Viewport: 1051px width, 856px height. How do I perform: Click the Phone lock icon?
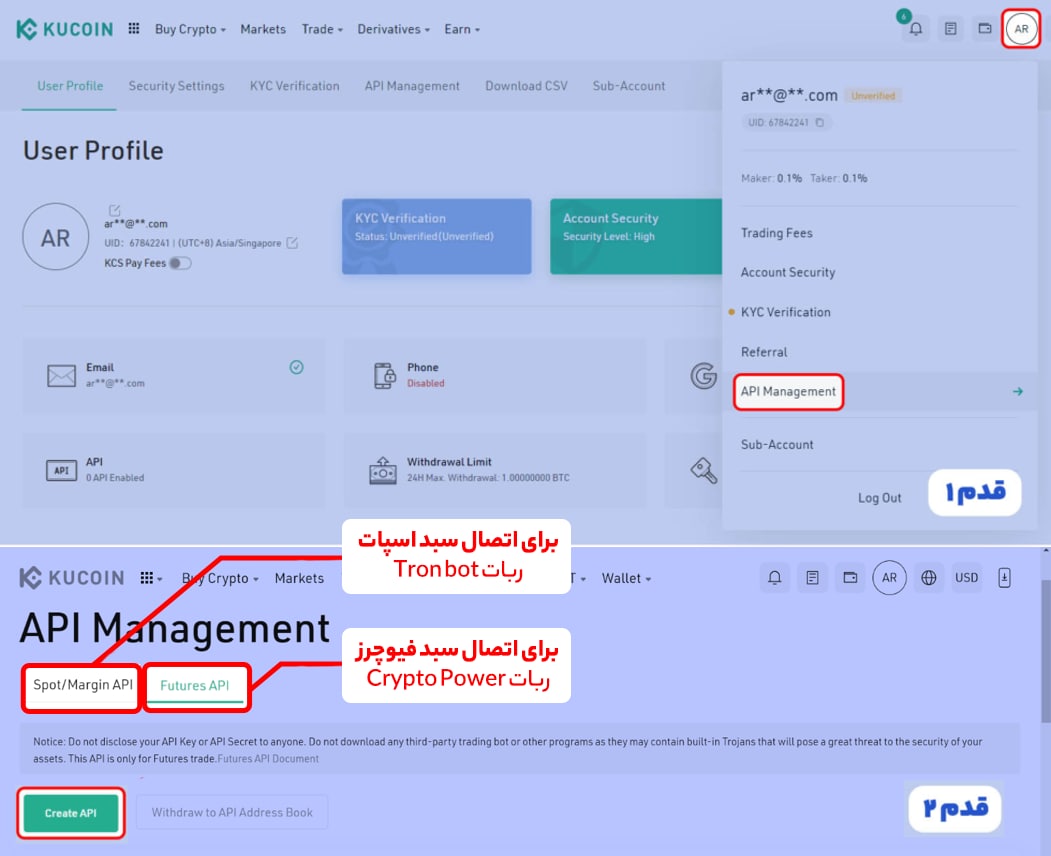click(x=385, y=375)
